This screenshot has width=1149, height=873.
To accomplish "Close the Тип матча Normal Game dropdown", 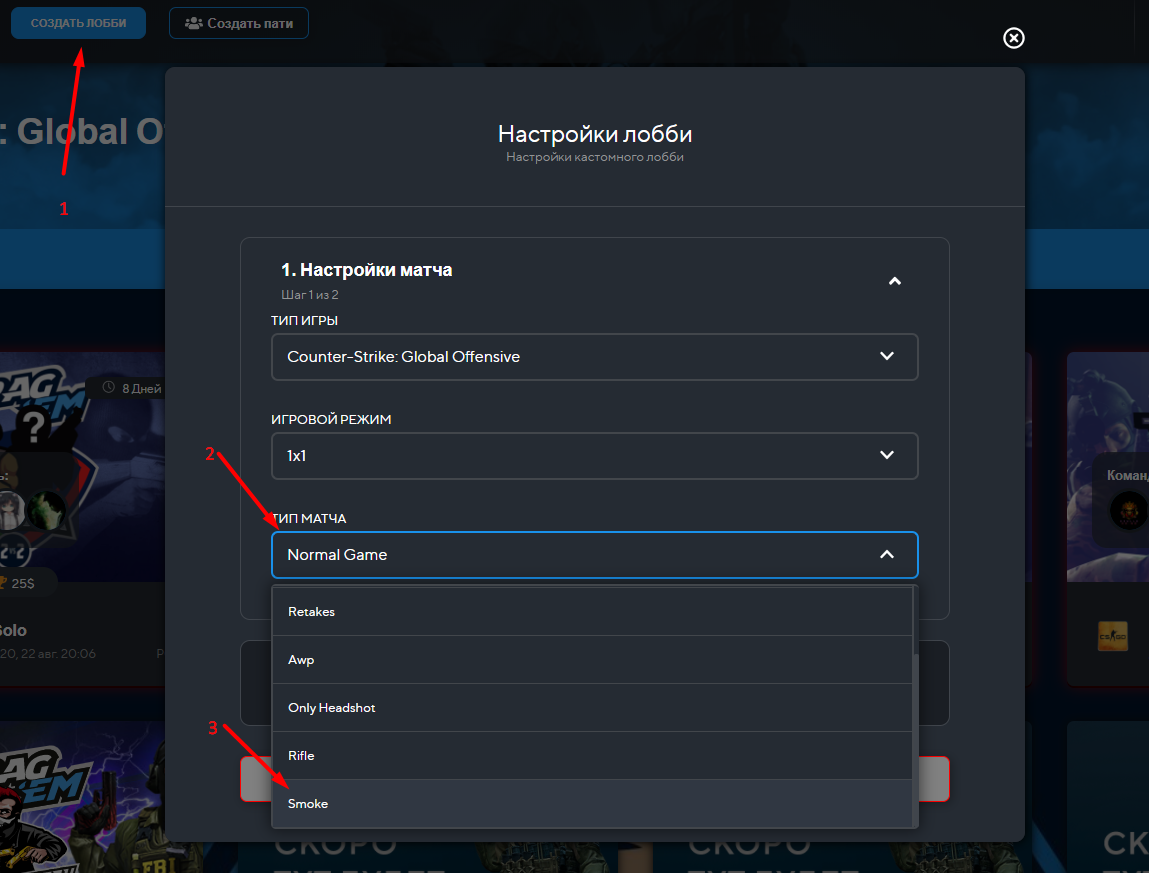I will [594, 555].
